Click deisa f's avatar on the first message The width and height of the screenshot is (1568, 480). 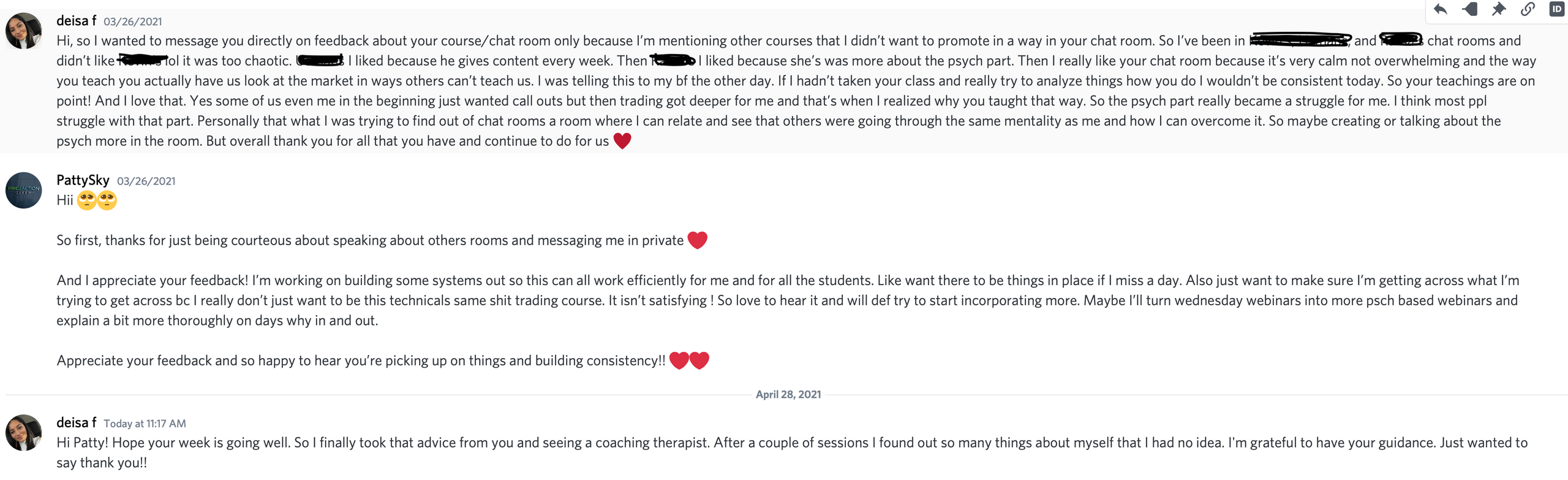[23, 31]
